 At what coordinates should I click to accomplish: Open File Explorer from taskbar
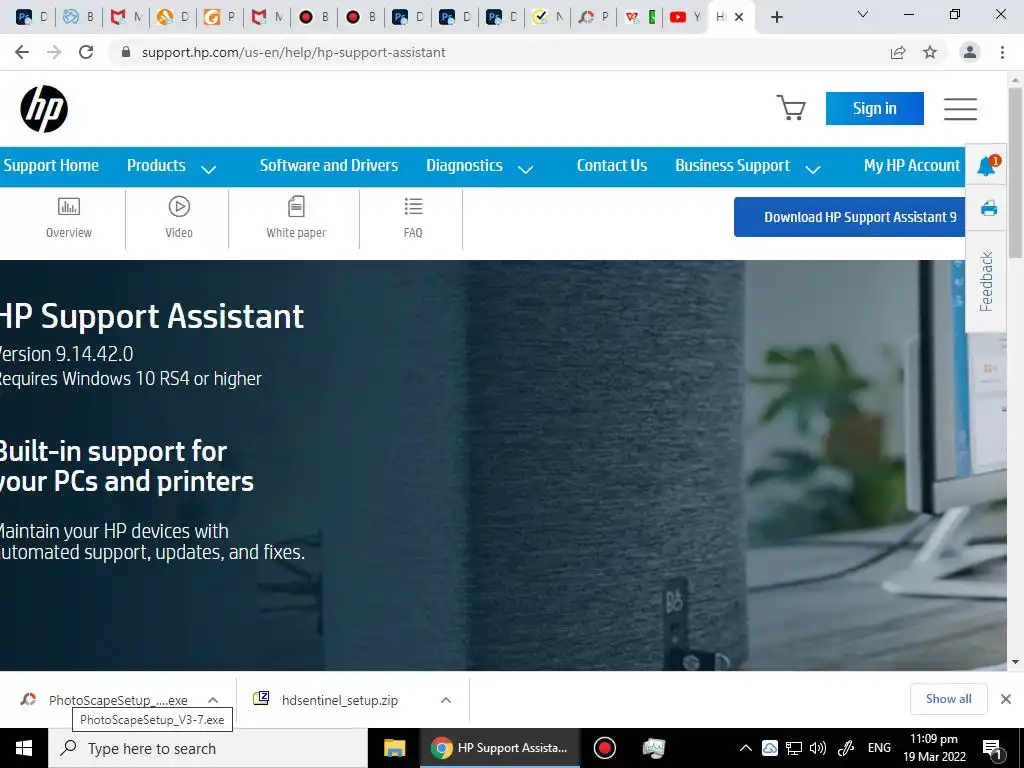click(x=394, y=748)
